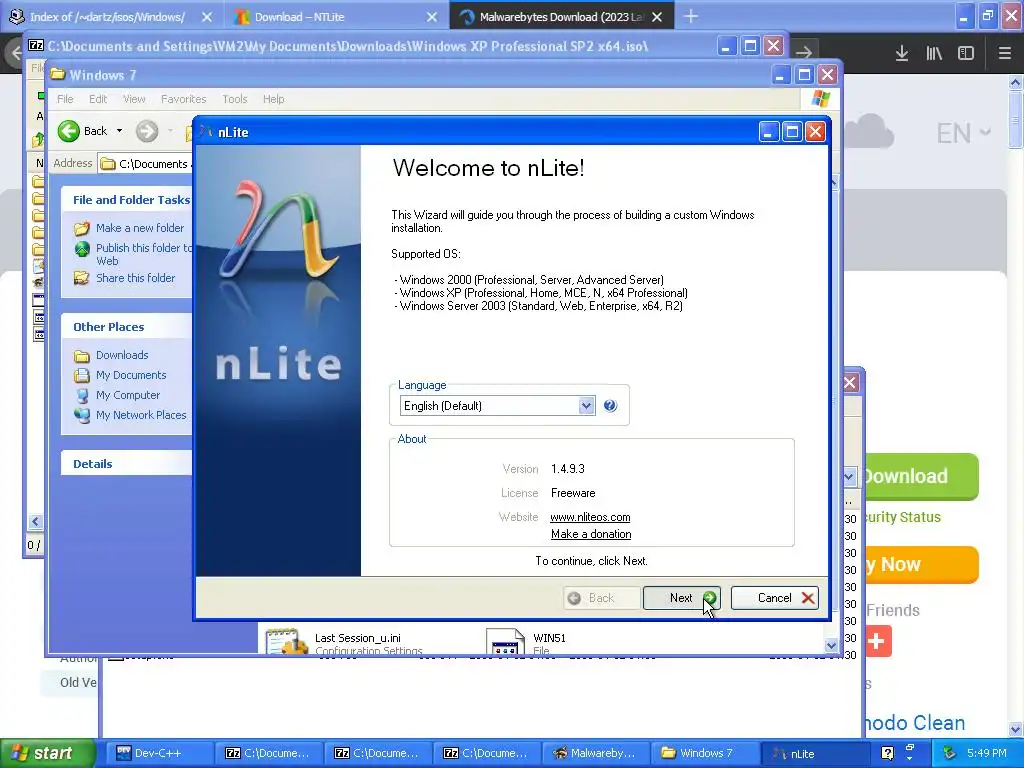Viewport: 1024px width, 768px height.
Task: Open Favorites menu in Windows 7 explorer
Action: pos(184,99)
